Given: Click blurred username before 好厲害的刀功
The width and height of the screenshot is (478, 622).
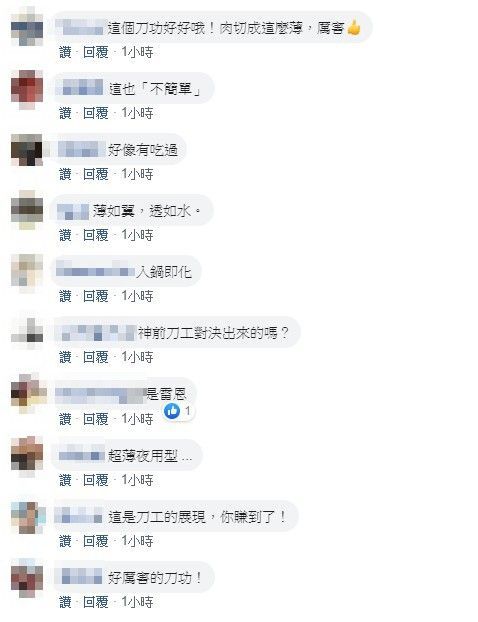Looking at the screenshot, I should (x=81, y=576).
